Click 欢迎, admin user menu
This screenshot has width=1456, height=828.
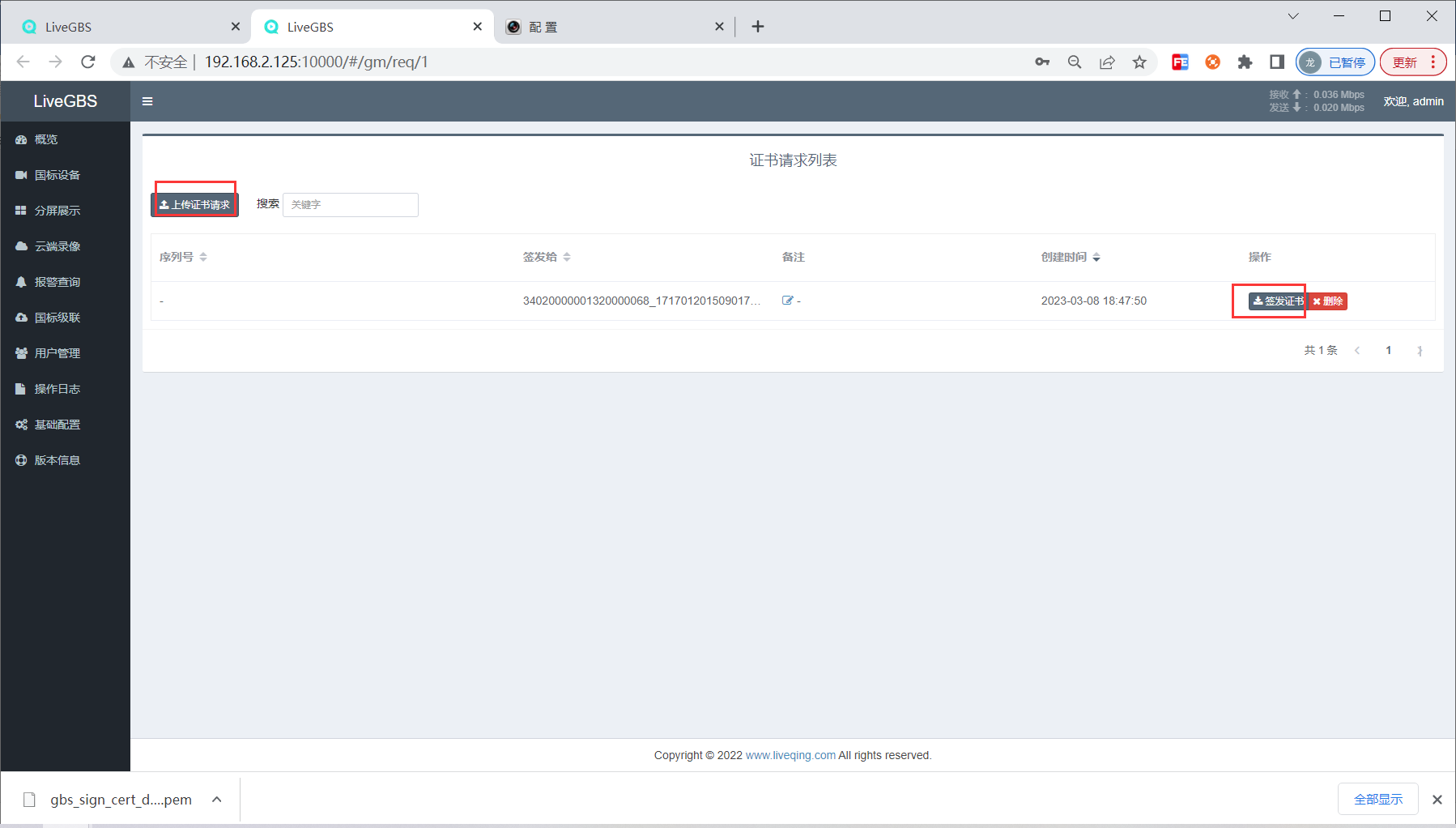pos(1413,101)
